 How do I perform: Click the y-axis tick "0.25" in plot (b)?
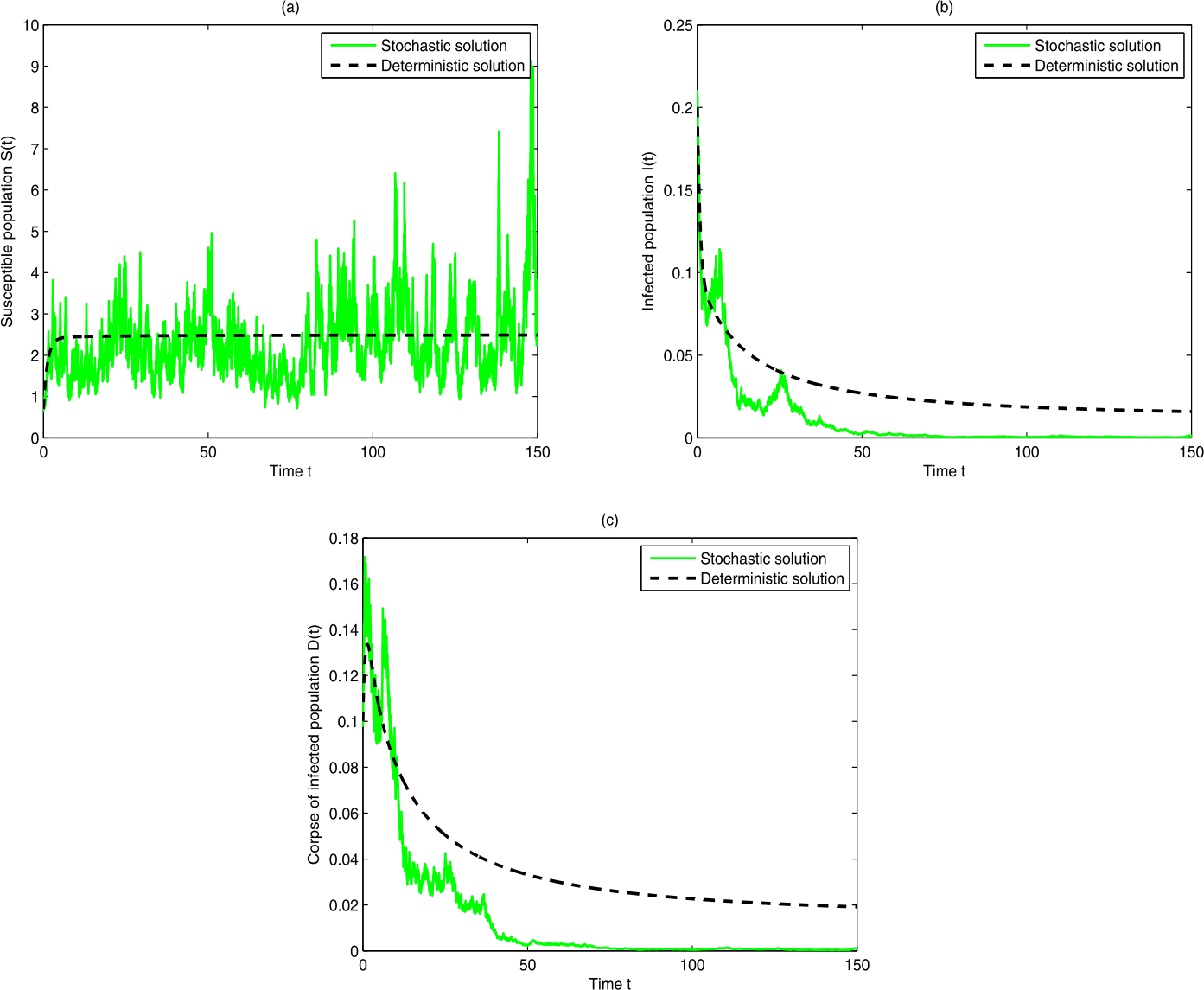(678, 25)
